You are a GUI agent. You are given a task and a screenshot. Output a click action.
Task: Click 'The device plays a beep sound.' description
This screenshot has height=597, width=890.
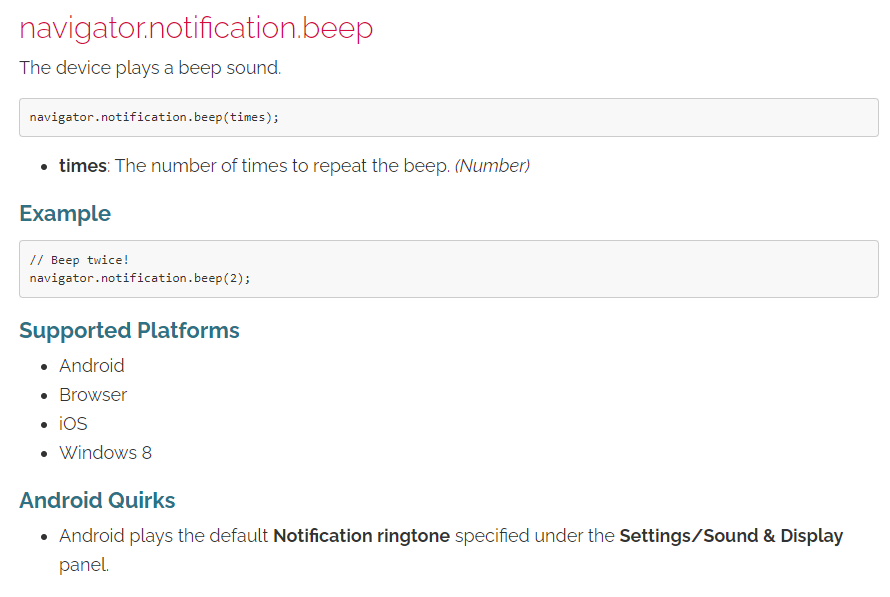tap(150, 68)
